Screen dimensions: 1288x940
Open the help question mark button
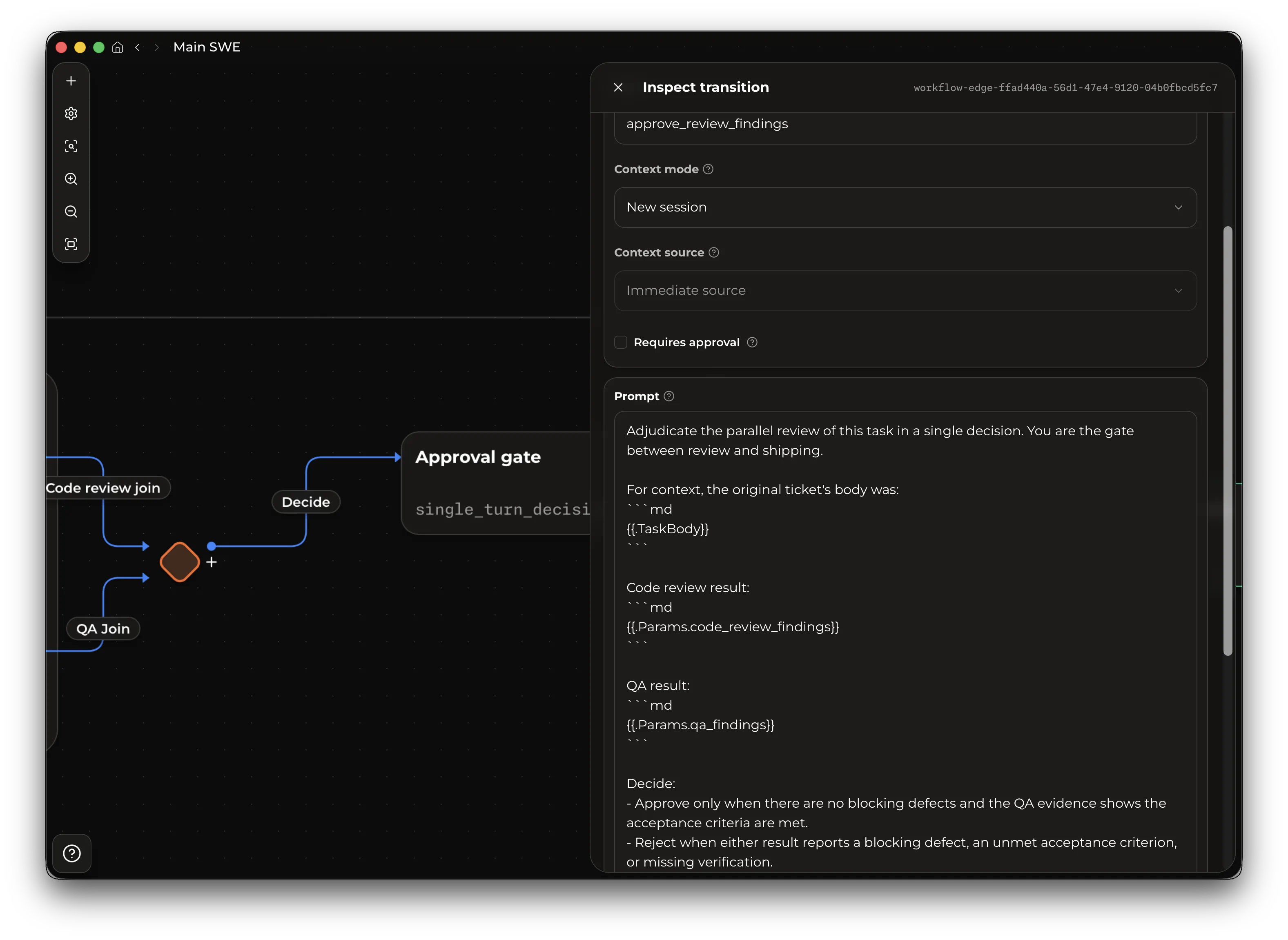coord(72,853)
